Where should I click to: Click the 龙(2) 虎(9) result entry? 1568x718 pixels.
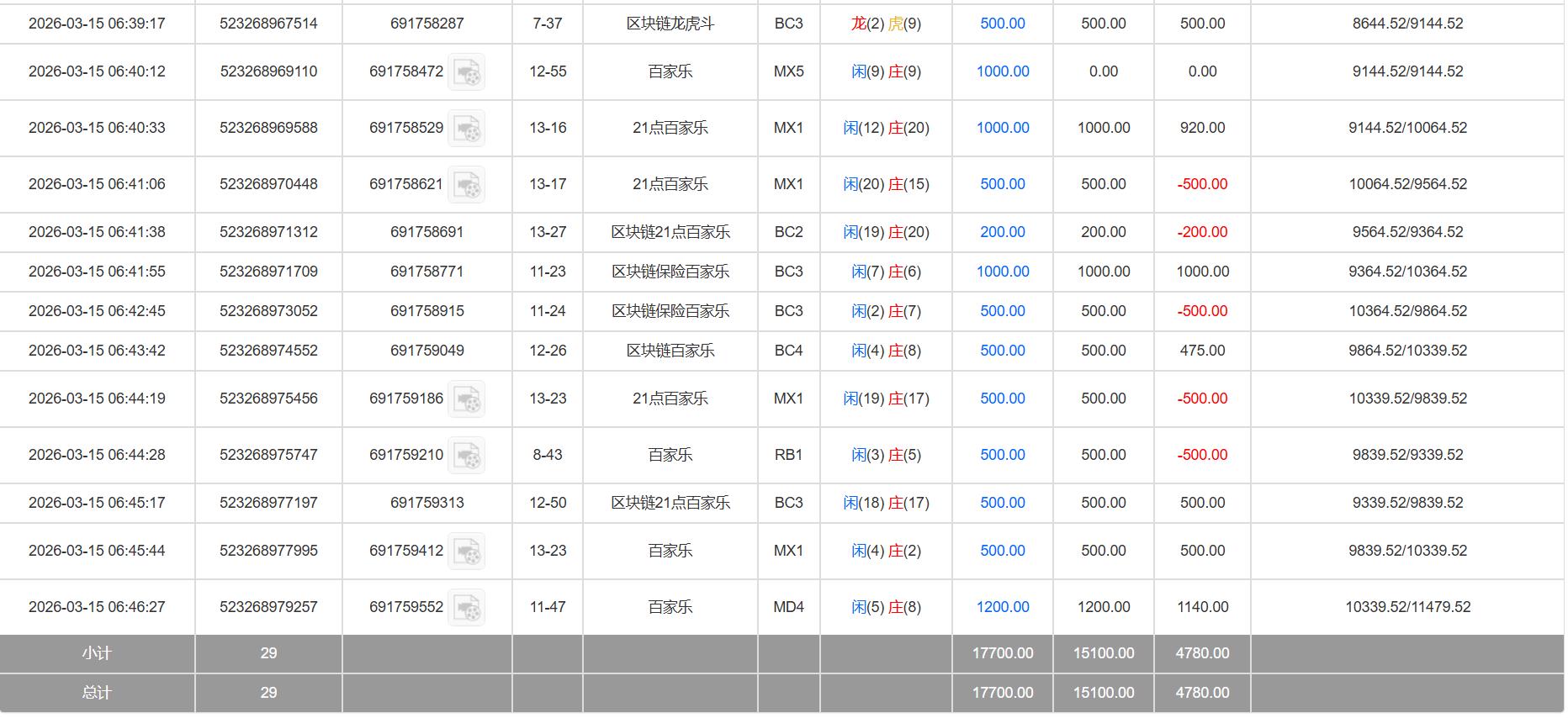(886, 24)
